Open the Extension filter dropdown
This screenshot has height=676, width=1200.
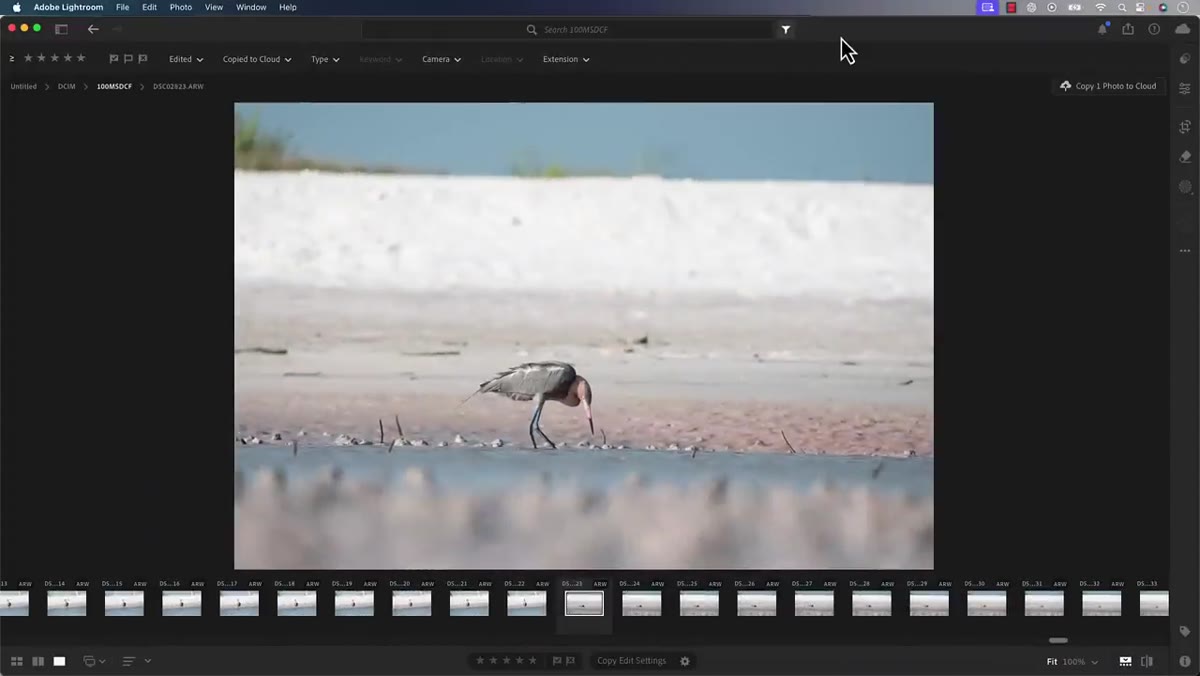click(566, 59)
